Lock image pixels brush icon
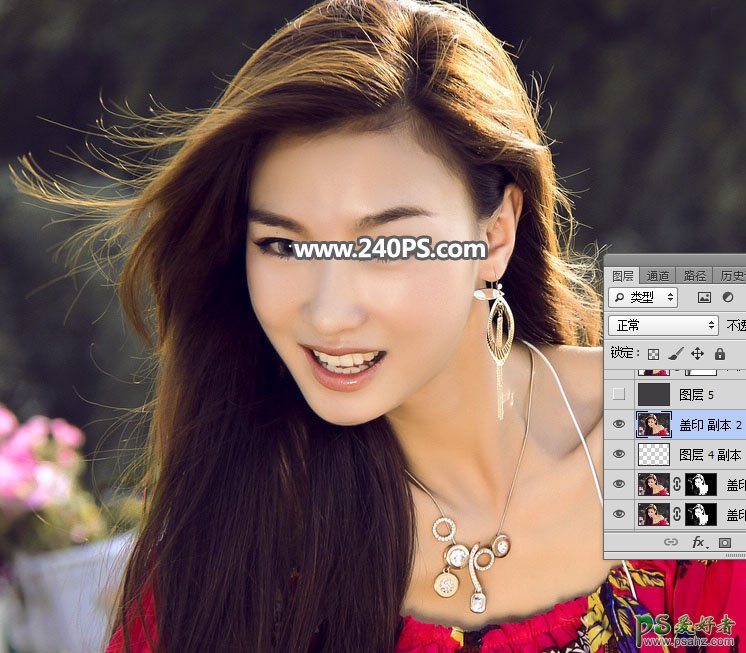 [x=676, y=353]
